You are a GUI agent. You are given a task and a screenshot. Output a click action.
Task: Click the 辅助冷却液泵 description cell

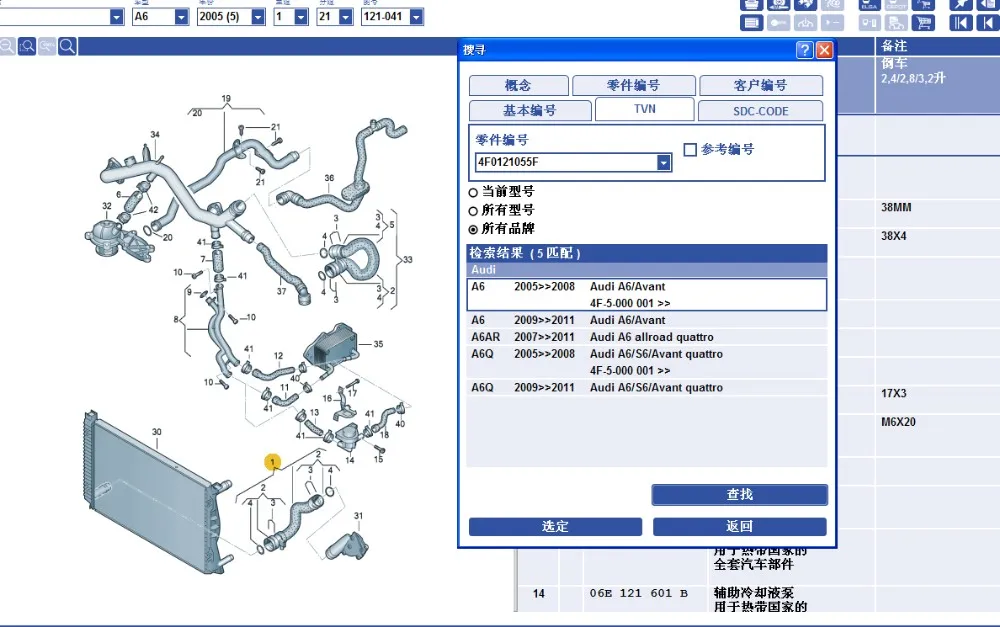[x=753, y=593]
